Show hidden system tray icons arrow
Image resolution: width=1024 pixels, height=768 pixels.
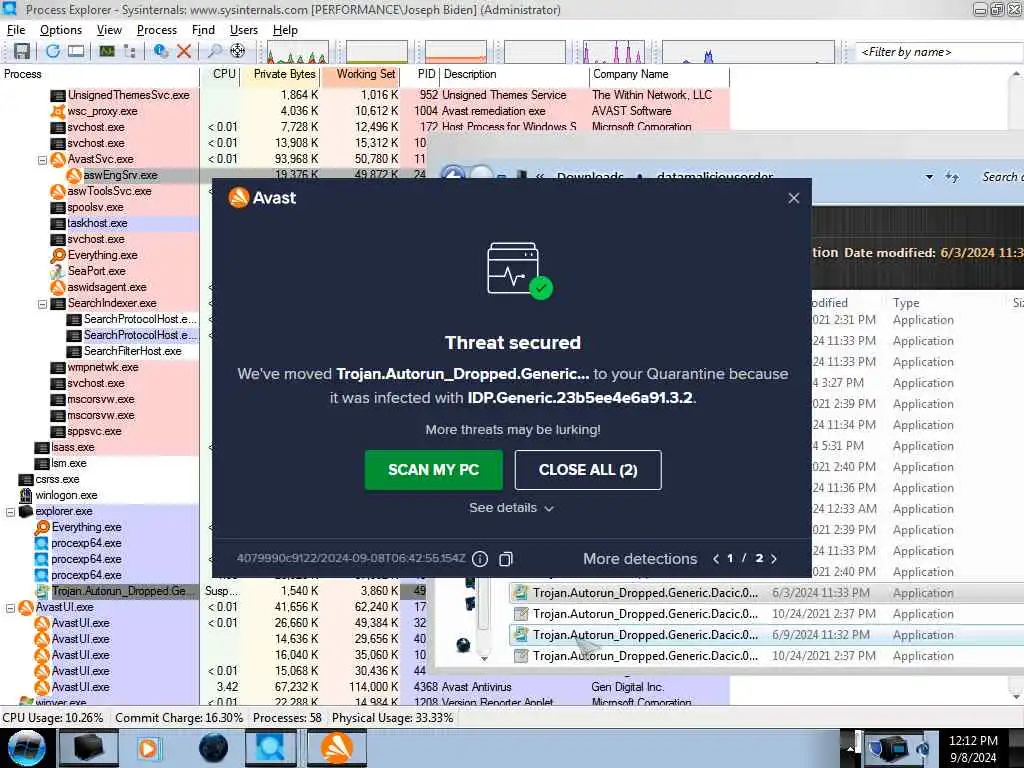point(850,748)
